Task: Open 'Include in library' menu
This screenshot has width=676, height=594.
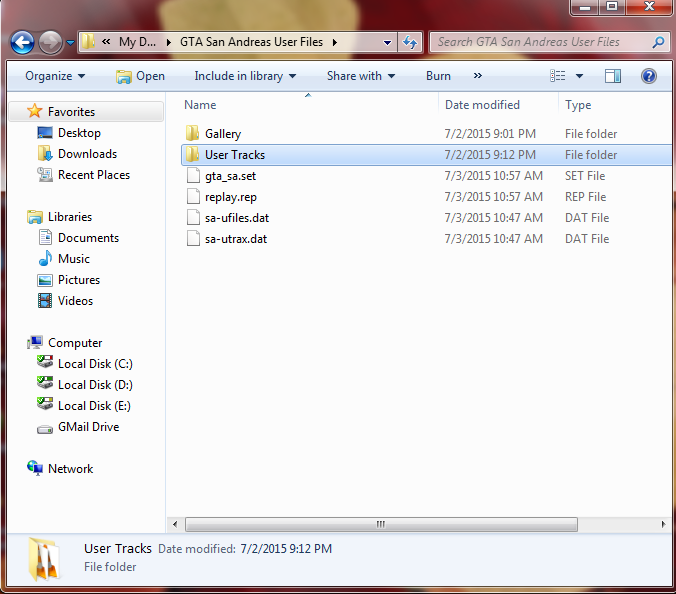Action: [245, 76]
